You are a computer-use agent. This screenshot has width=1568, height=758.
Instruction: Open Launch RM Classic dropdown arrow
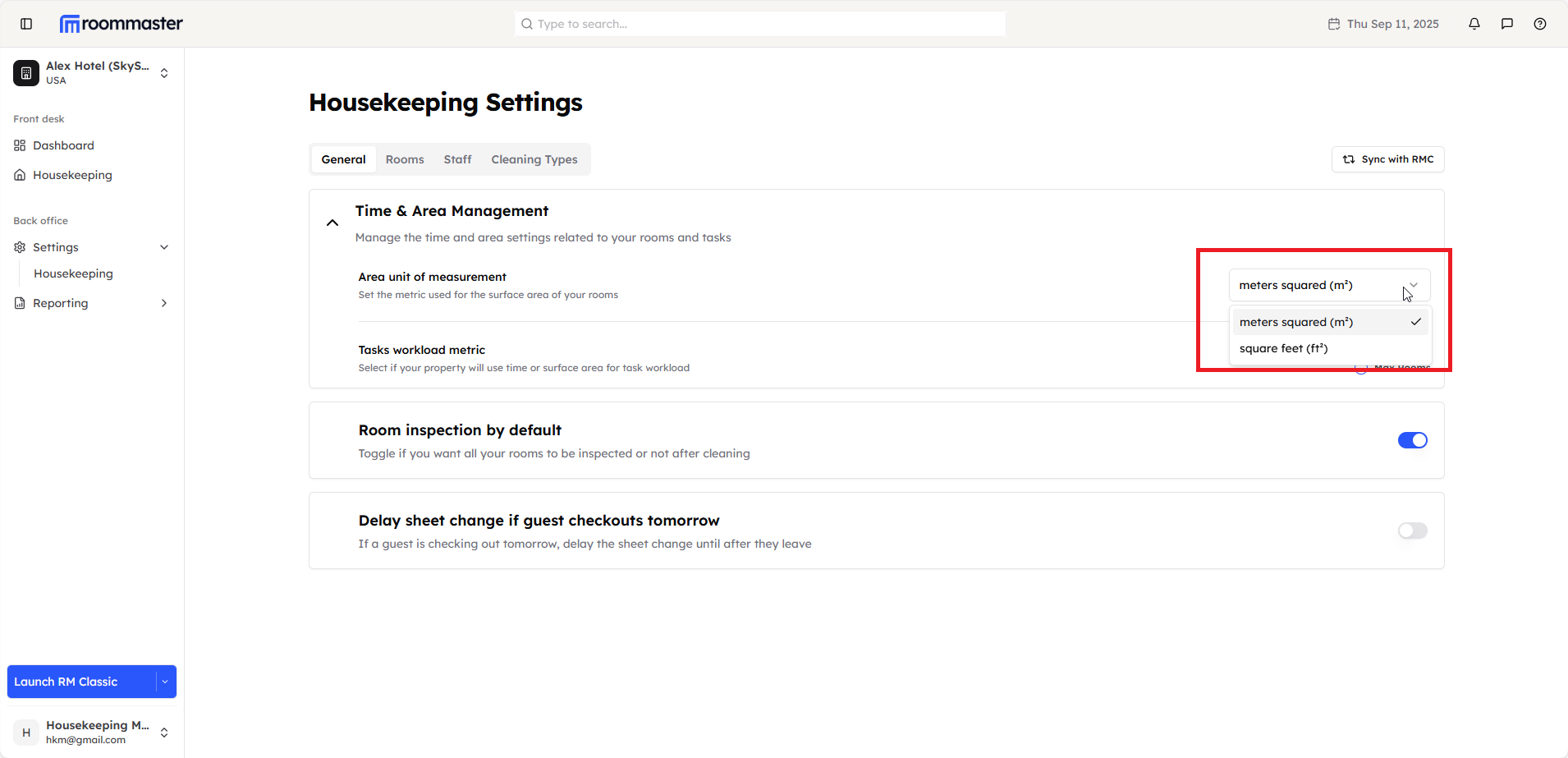point(165,682)
